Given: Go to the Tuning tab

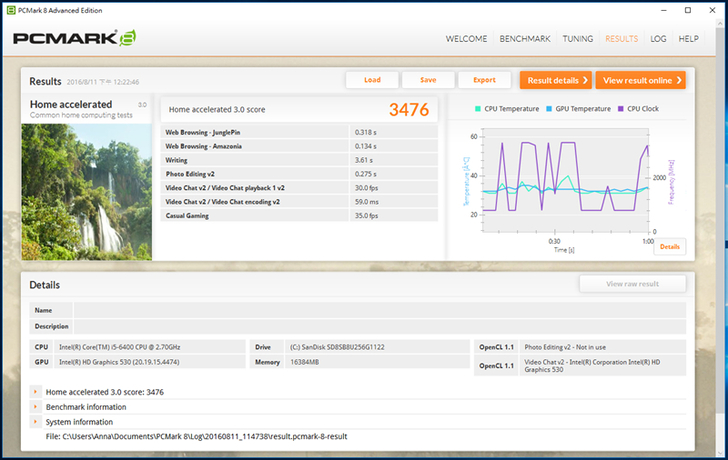Looking at the screenshot, I should click(578, 39).
